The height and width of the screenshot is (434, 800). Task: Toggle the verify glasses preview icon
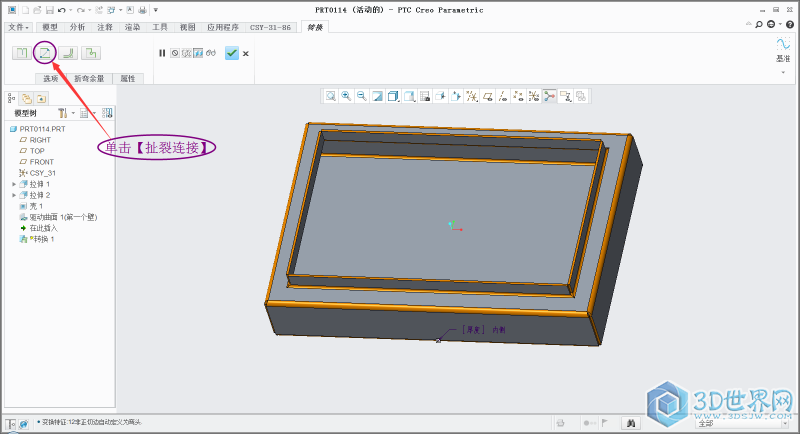click(211, 53)
